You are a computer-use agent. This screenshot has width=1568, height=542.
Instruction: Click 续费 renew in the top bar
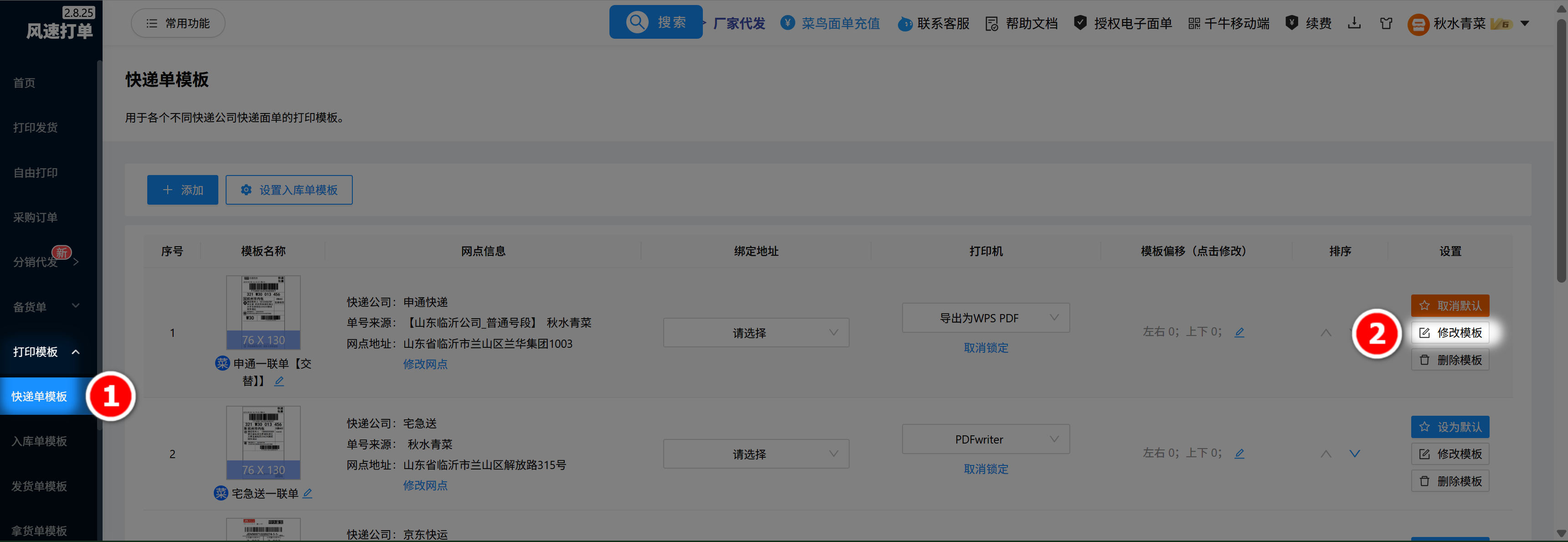point(1308,23)
